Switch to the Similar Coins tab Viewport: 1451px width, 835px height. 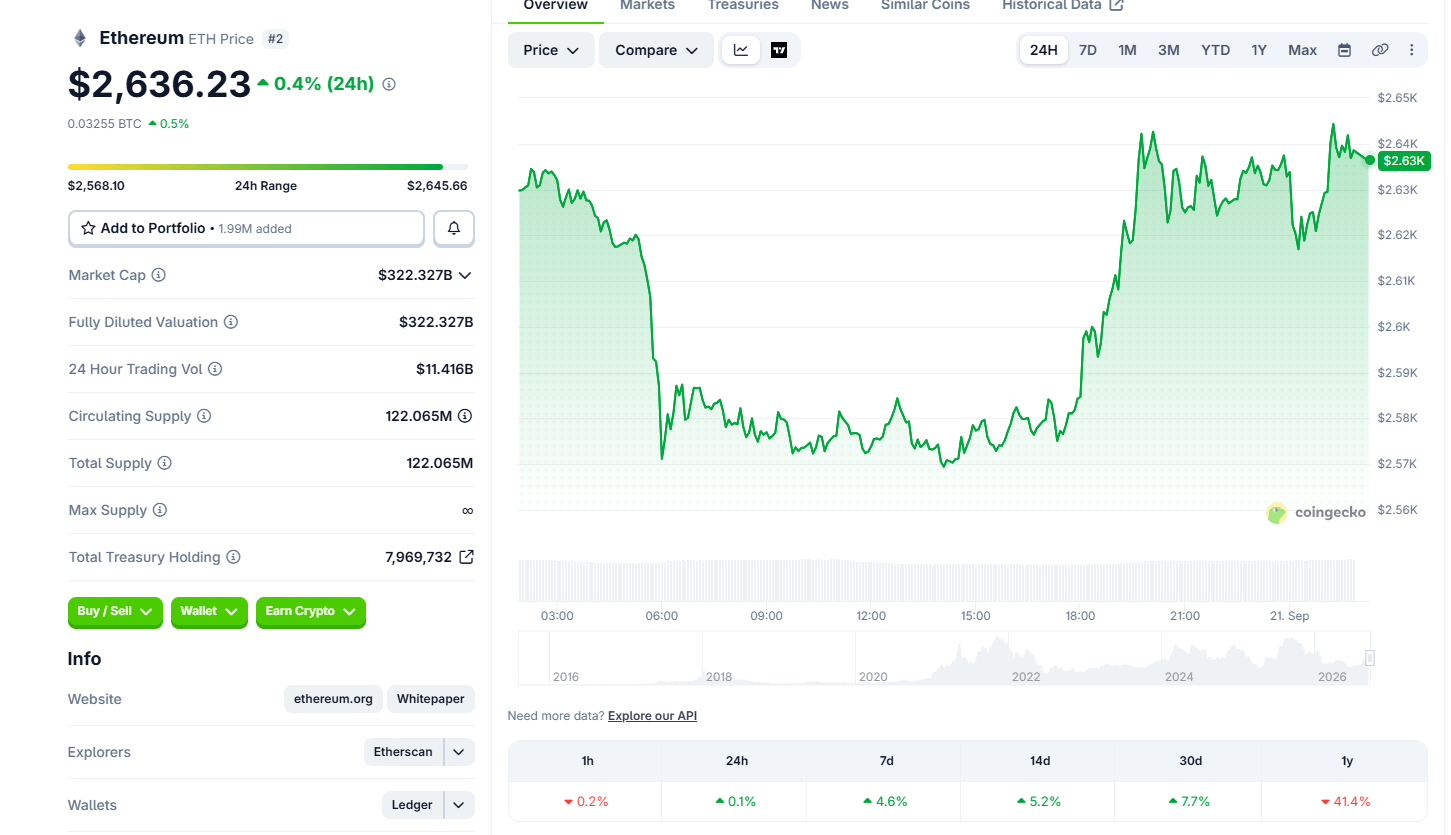[926, 6]
